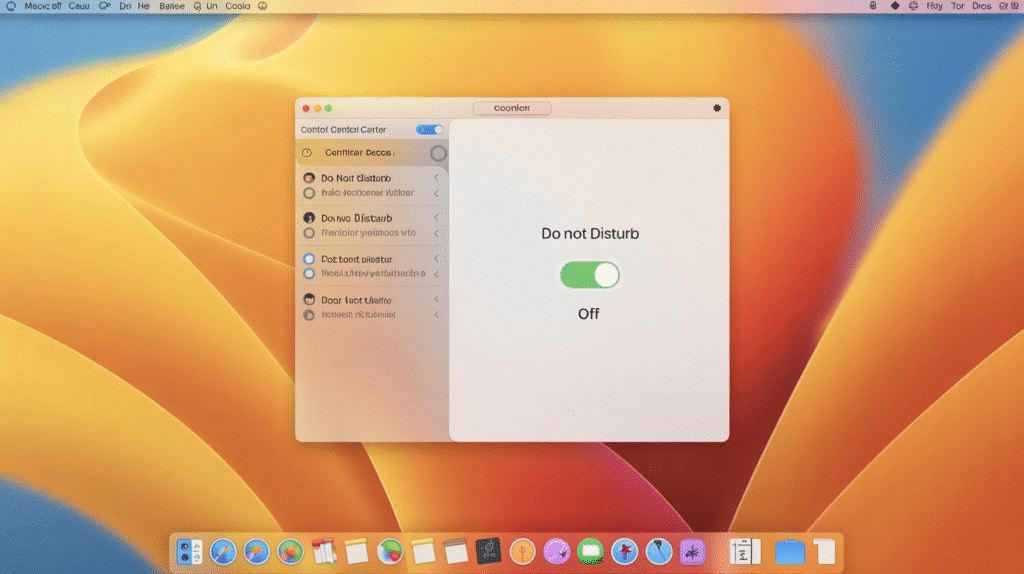Screen dimensions: 1024x574
Task: Expand the second Disturb row chevron
Action: coord(436,218)
